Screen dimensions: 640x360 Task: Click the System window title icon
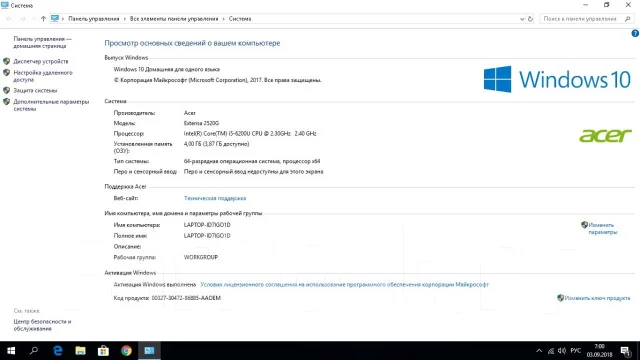[5, 5]
